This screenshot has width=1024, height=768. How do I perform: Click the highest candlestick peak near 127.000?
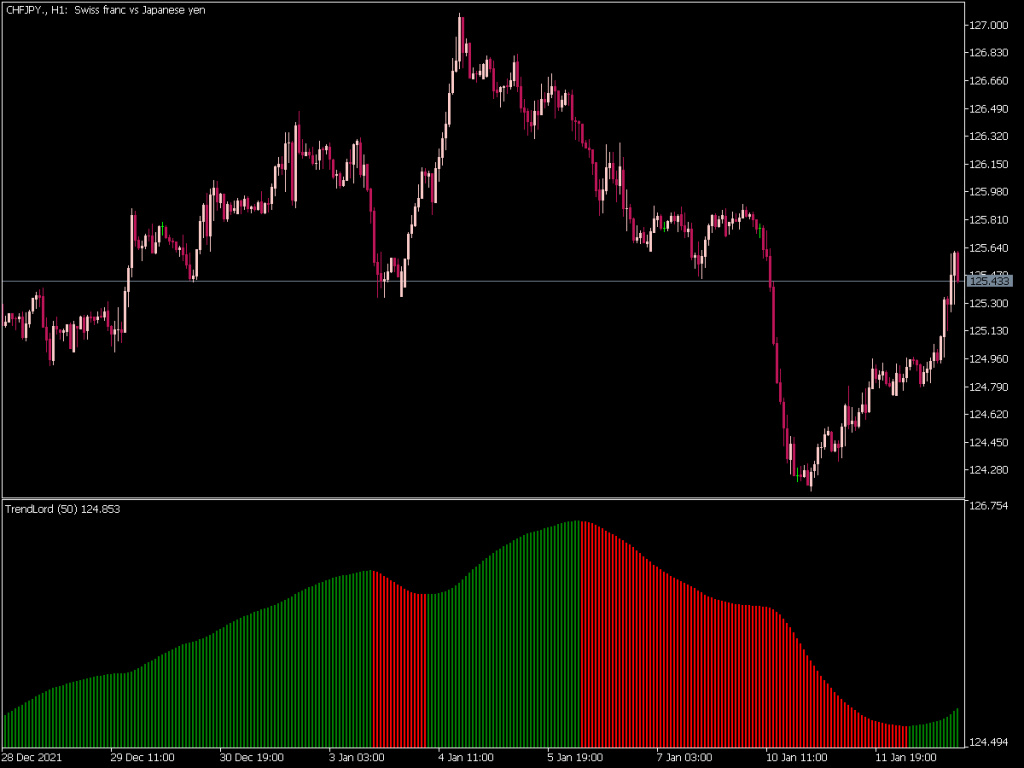tap(460, 20)
